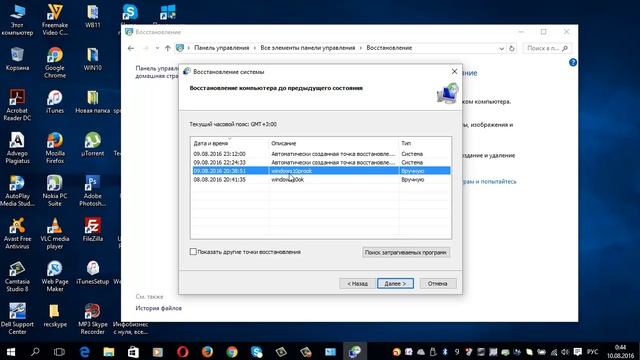Open µTorrent desktop shortcut
Viewport: 640px width, 360px height.
(x=93, y=144)
